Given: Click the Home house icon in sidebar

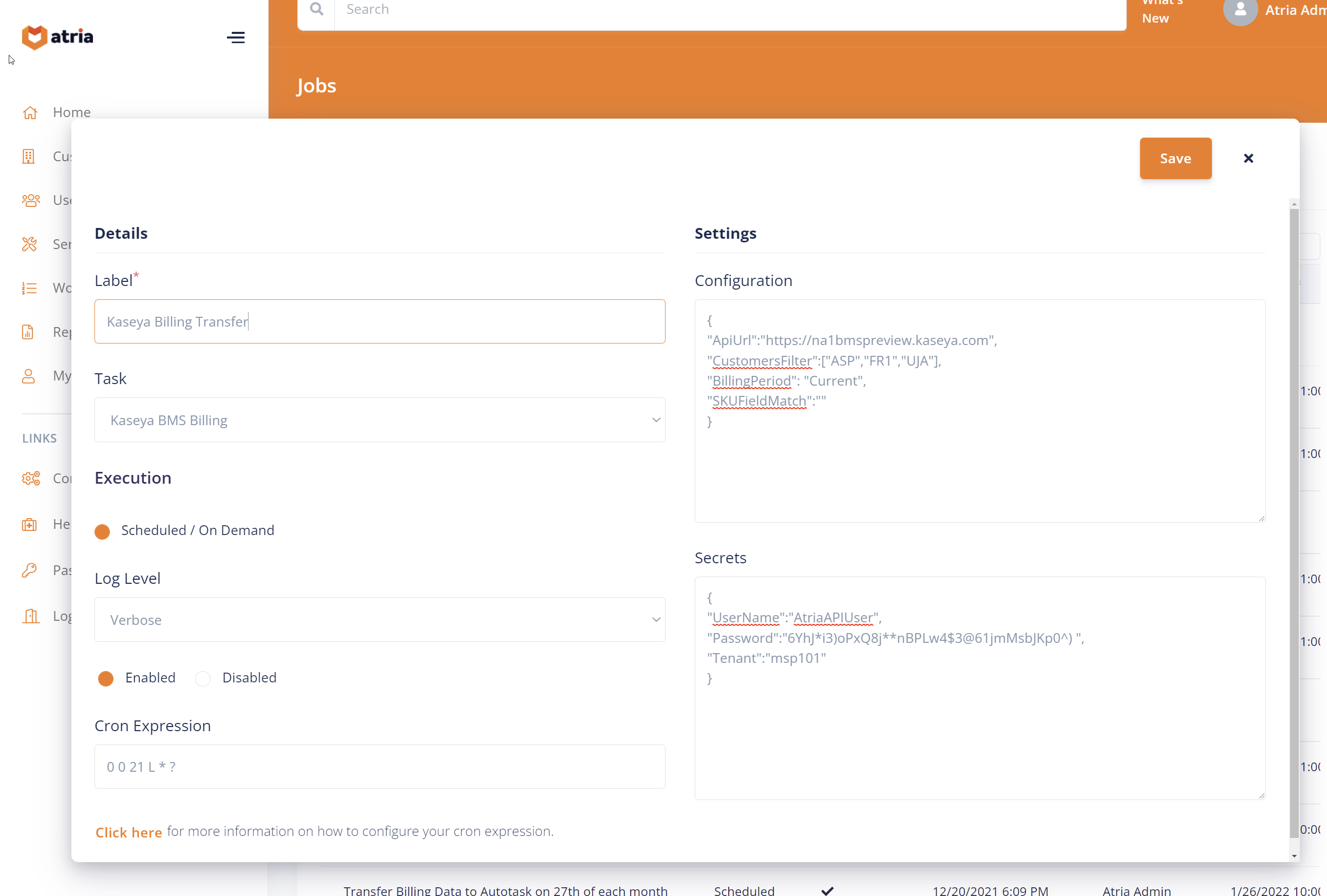Looking at the screenshot, I should (x=30, y=112).
